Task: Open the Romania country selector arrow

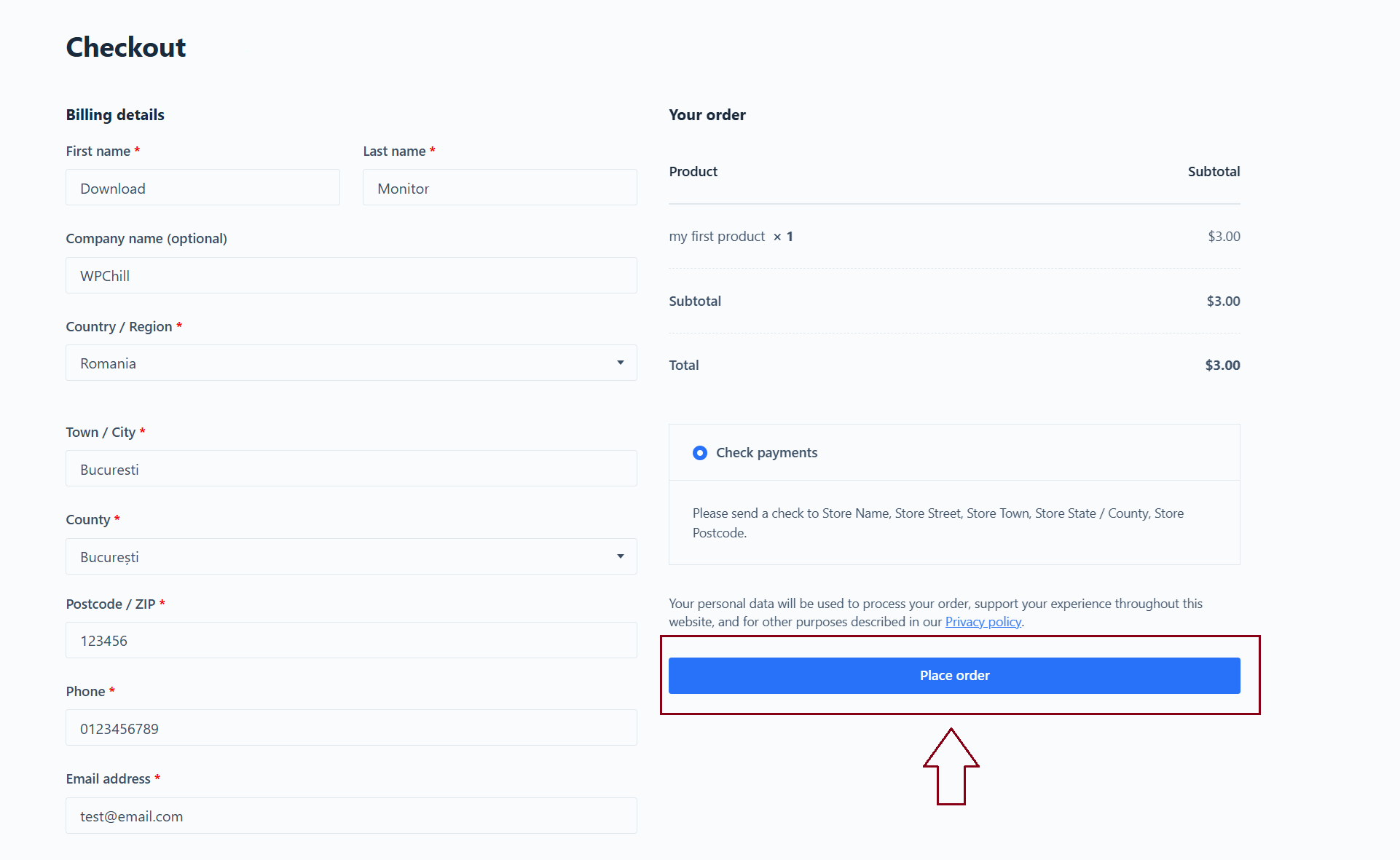Action: coord(620,363)
